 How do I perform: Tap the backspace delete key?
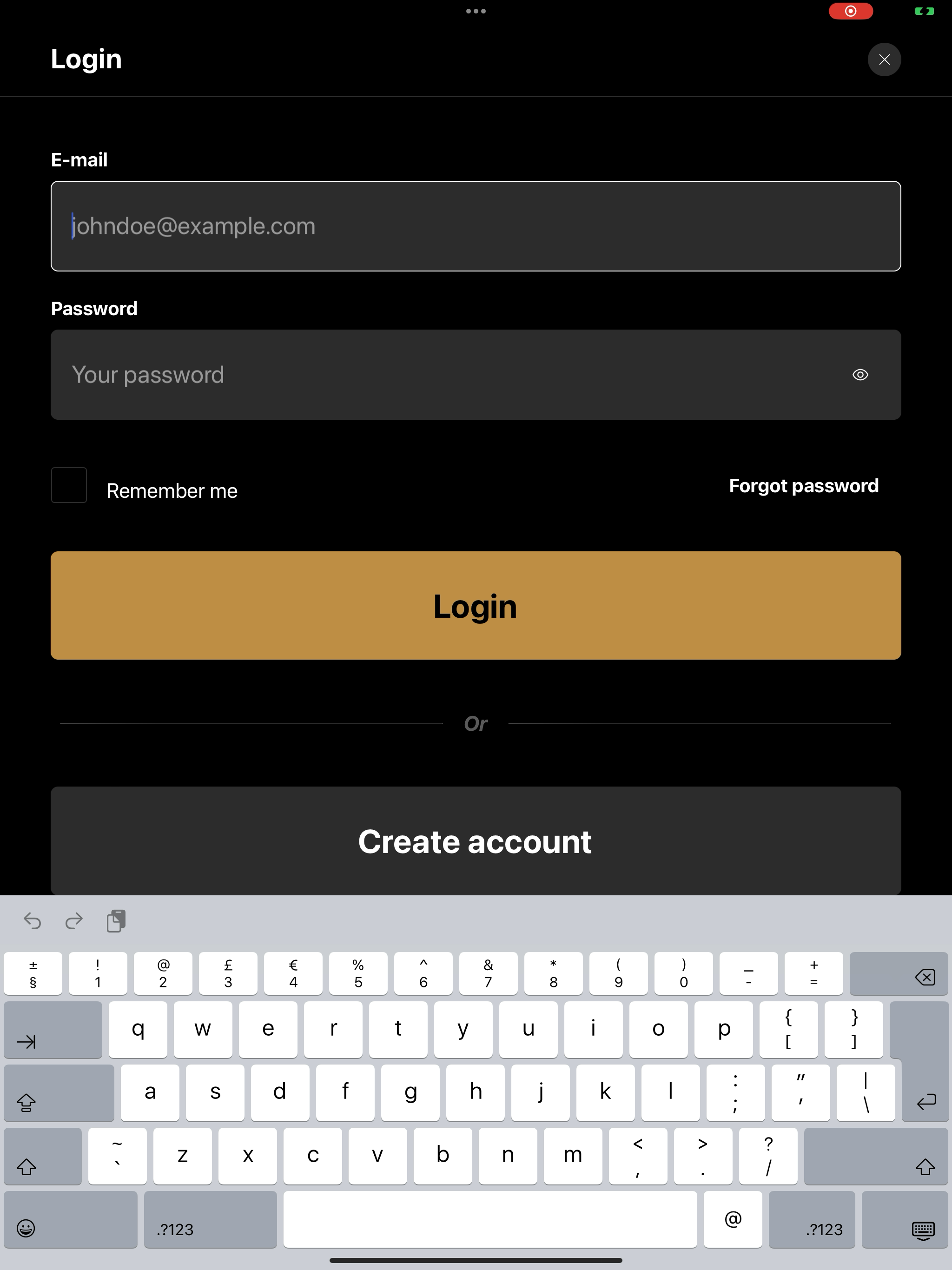(899, 974)
